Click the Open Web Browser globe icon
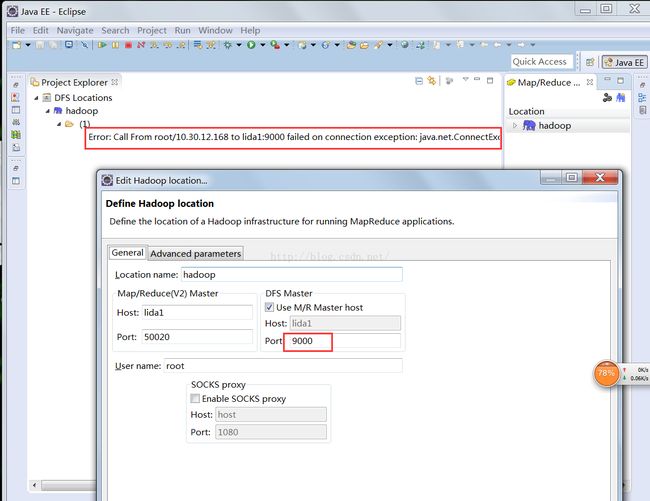 coord(405,45)
